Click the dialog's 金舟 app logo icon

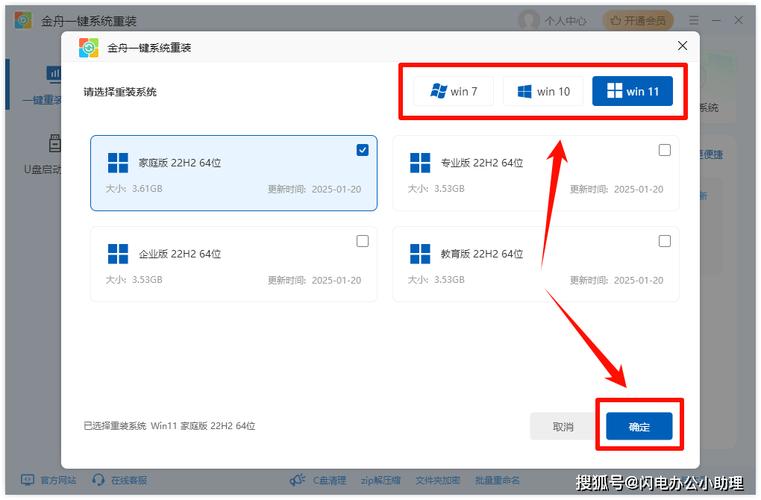tap(89, 47)
